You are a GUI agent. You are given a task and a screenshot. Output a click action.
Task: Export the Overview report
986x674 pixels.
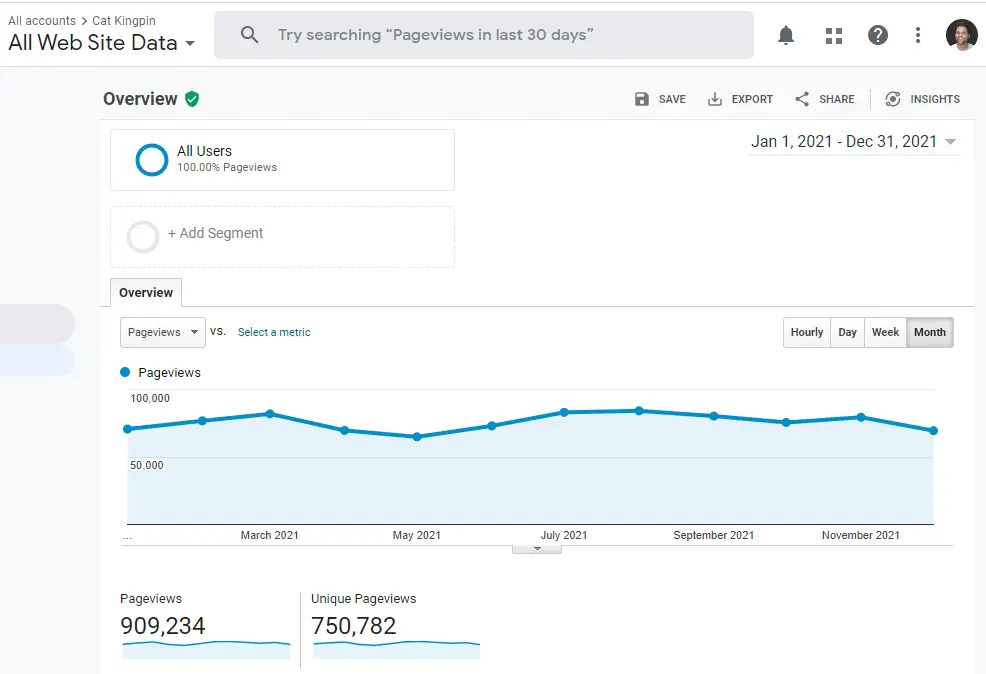click(x=740, y=99)
